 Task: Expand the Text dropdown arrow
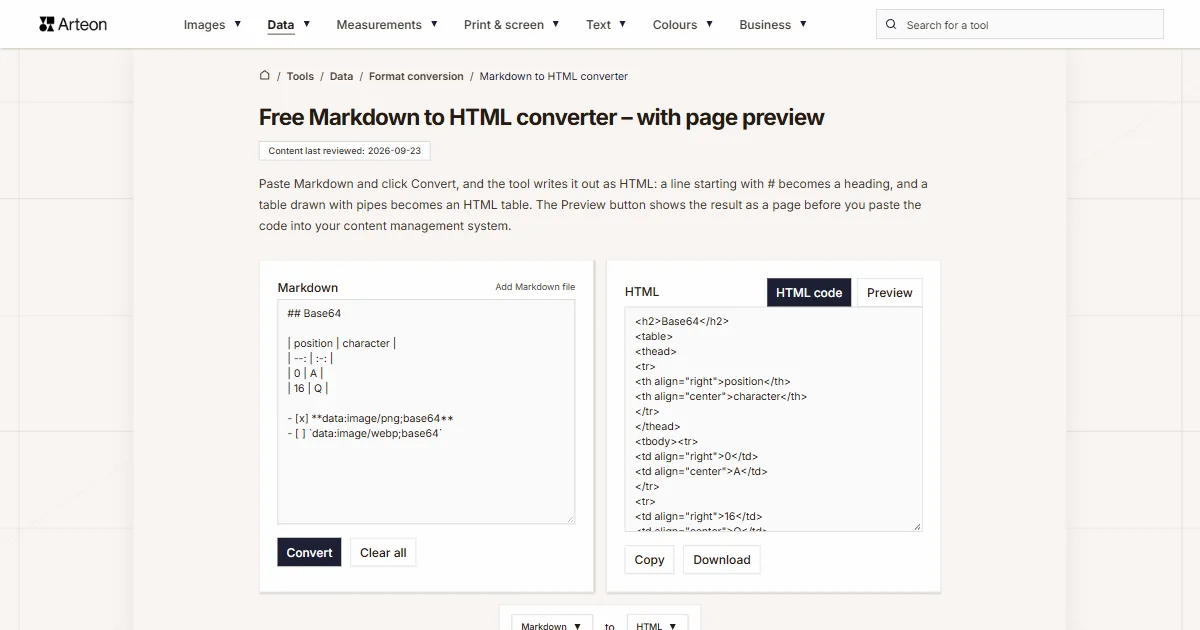point(622,24)
